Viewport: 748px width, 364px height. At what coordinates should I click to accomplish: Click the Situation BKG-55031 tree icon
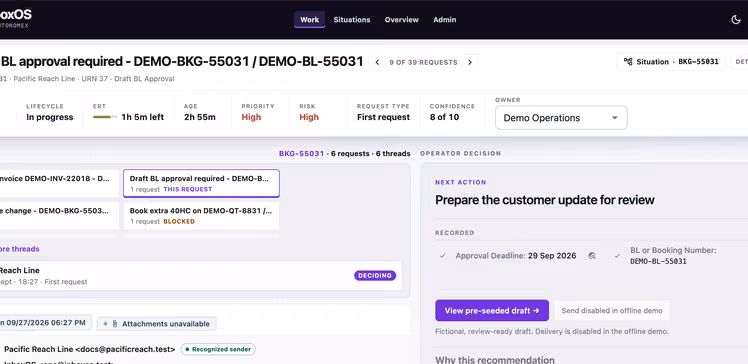pyautogui.click(x=628, y=62)
